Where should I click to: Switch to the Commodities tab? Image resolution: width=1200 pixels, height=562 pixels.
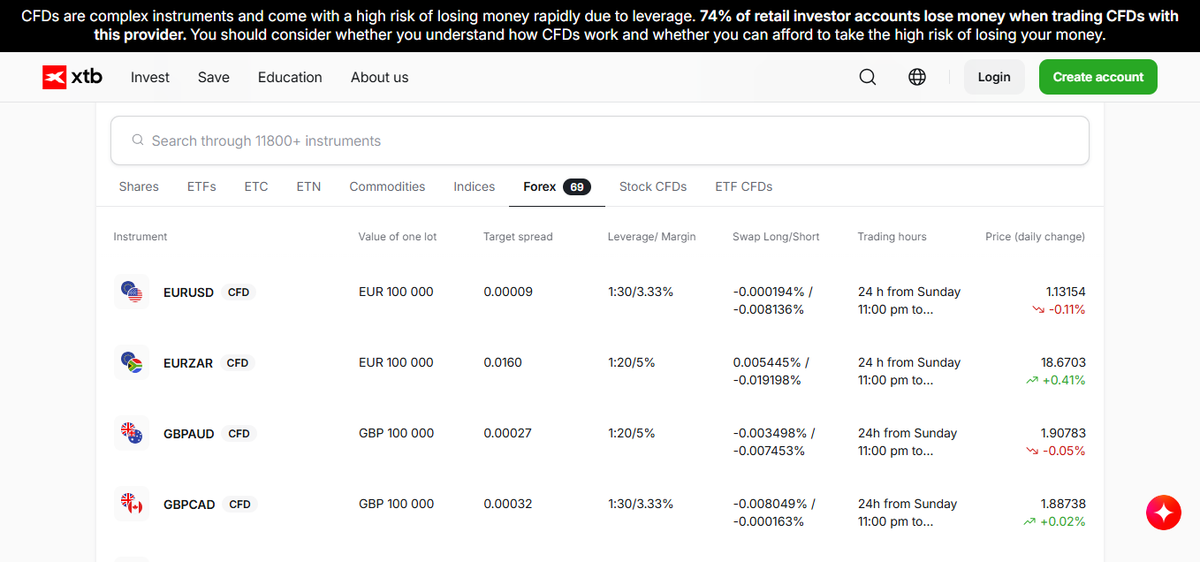(x=387, y=187)
